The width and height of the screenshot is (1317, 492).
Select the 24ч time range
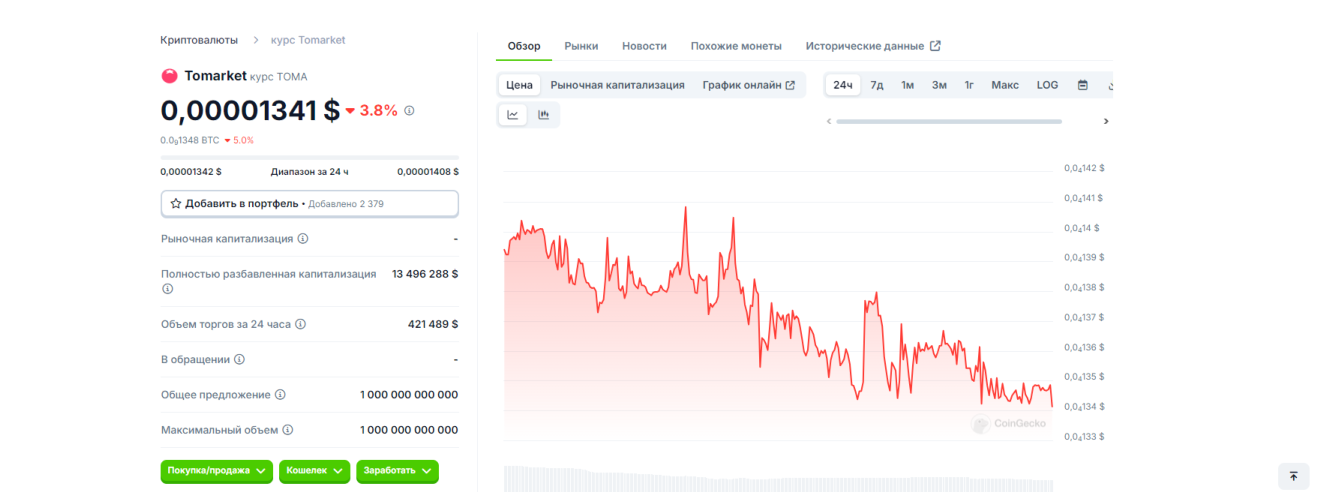click(x=843, y=85)
